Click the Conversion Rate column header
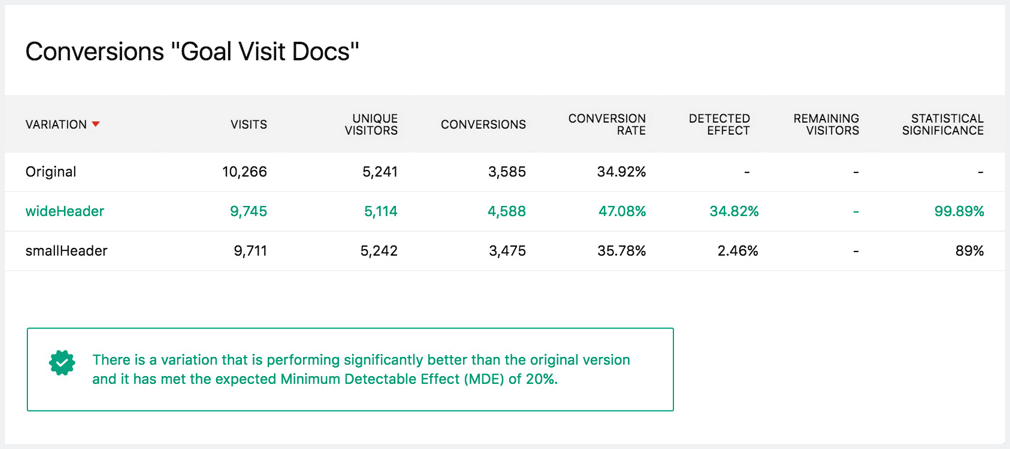The height and width of the screenshot is (449, 1010). click(607, 124)
